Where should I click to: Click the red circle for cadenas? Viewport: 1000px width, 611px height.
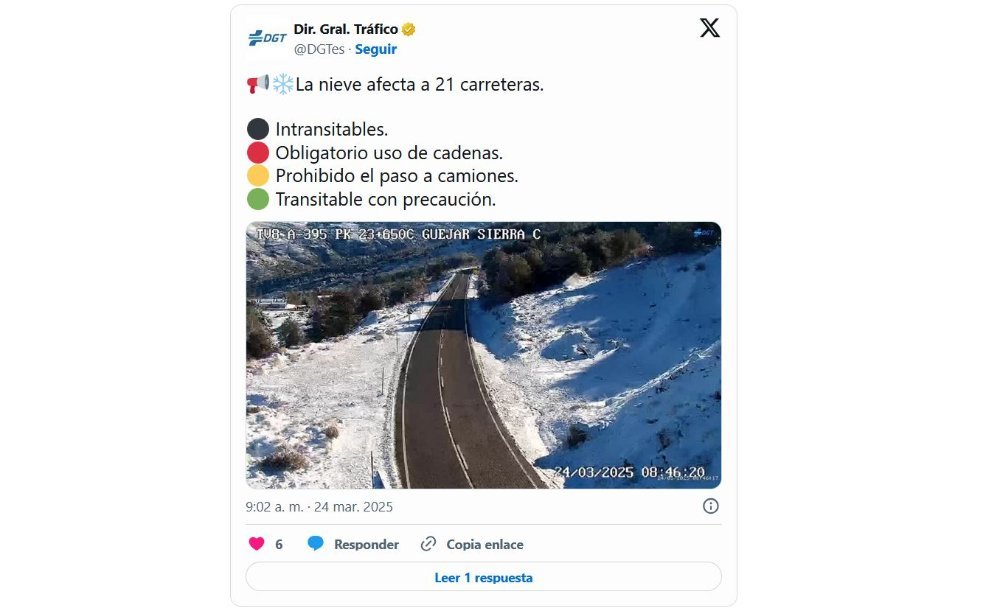pos(258,153)
